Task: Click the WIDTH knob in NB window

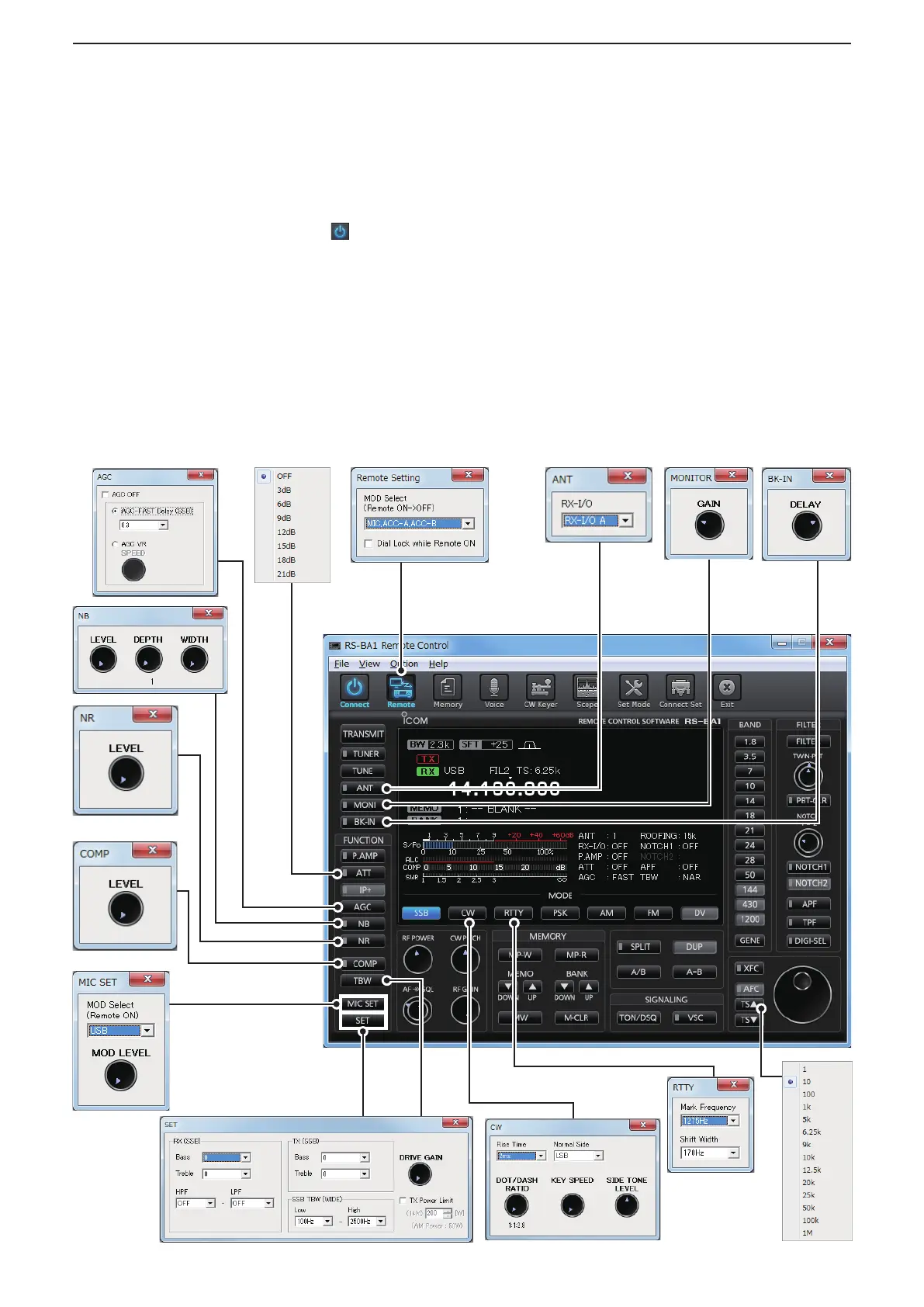Action: click(x=194, y=659)
